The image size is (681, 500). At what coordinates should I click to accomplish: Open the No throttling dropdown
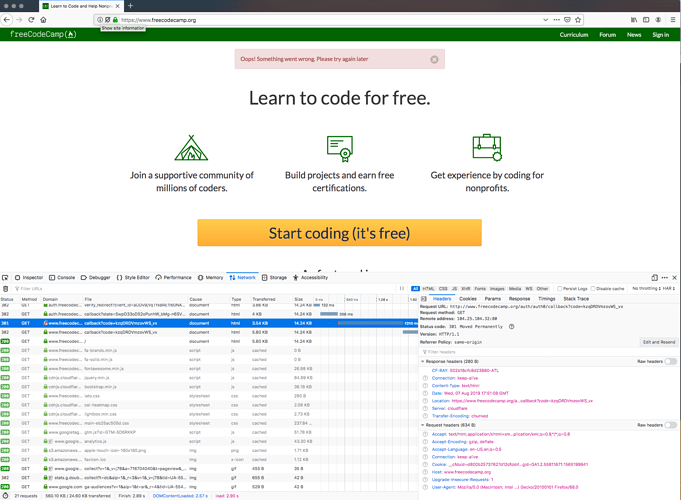point(646,288)
